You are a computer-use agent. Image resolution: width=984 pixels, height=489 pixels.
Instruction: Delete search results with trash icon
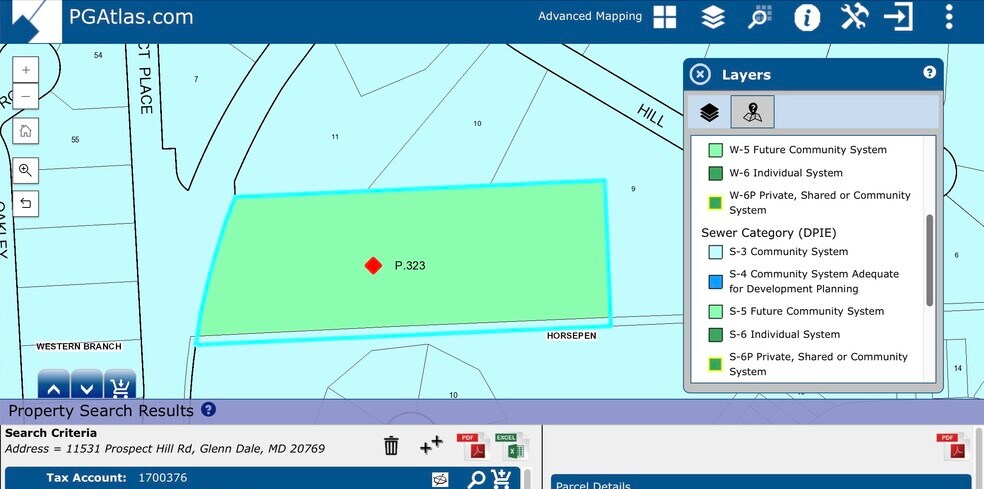tap(391, 446)
